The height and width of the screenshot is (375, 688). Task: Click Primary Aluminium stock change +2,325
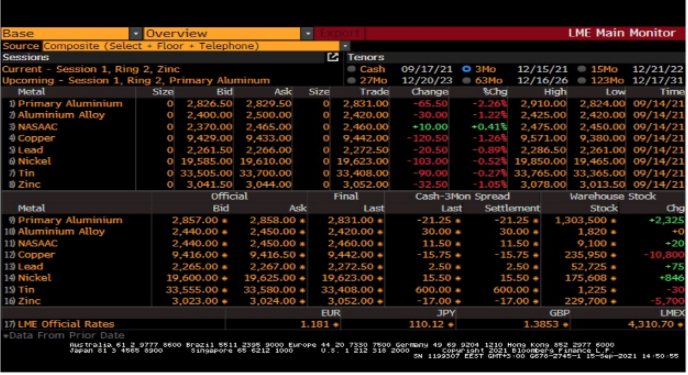[666, 220]
